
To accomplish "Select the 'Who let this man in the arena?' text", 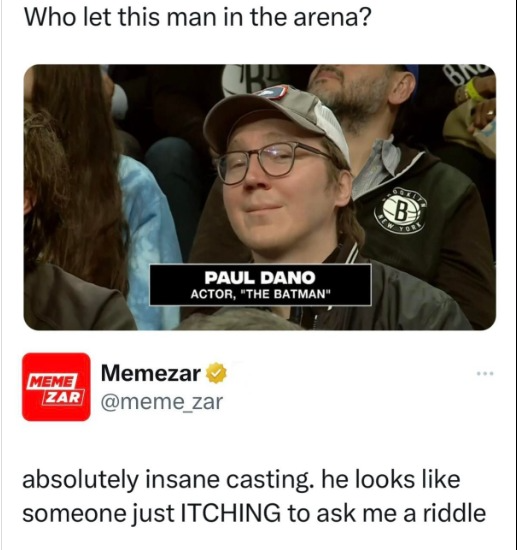I will [x=197, y=18].
